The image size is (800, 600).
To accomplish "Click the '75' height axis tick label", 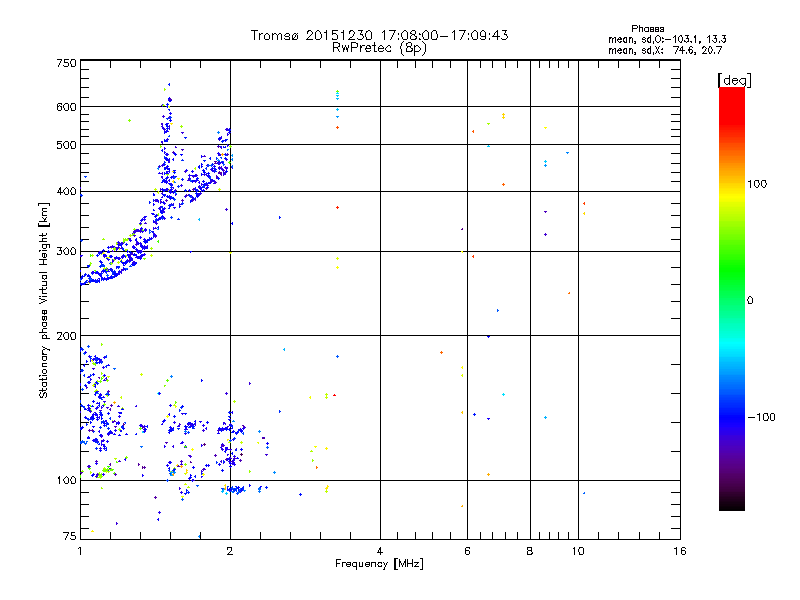I will (x=69, y=536).
